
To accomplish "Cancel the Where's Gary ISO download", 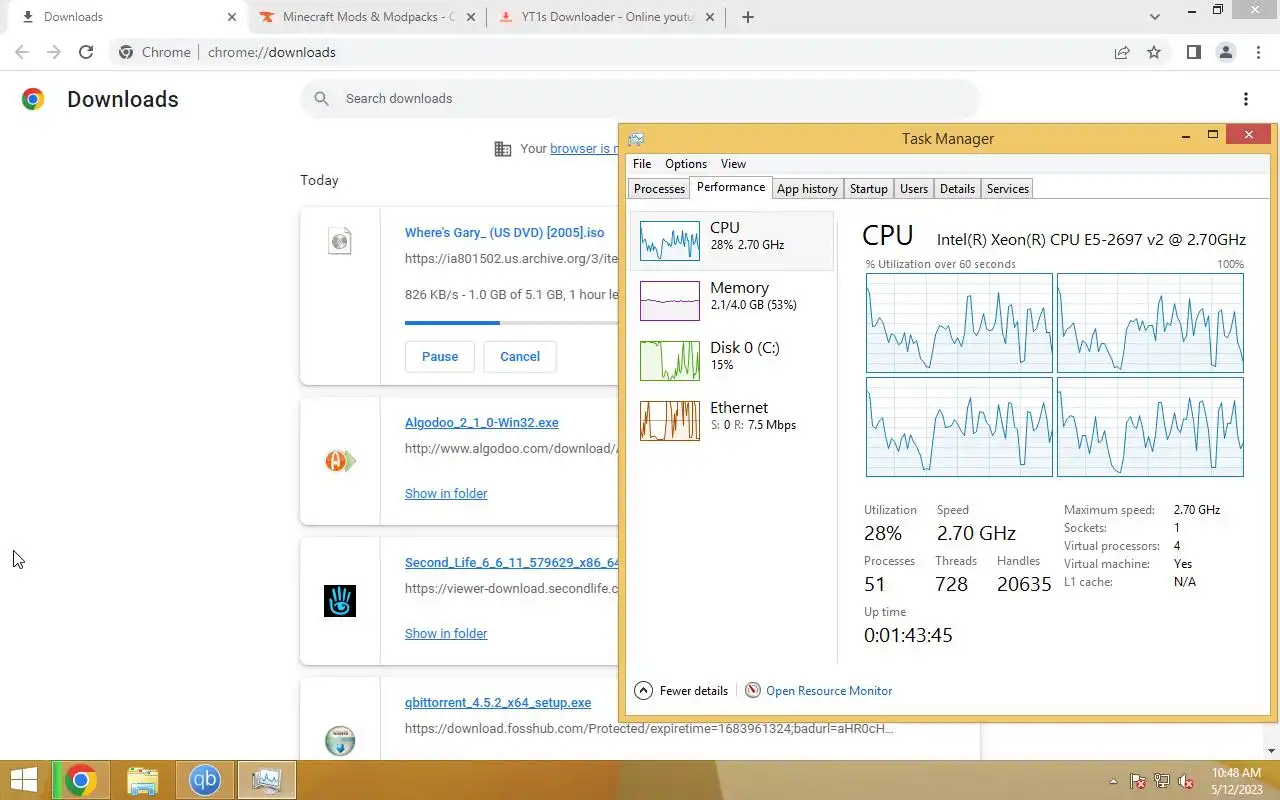I will pyautogui.click(x=520, y=356).
